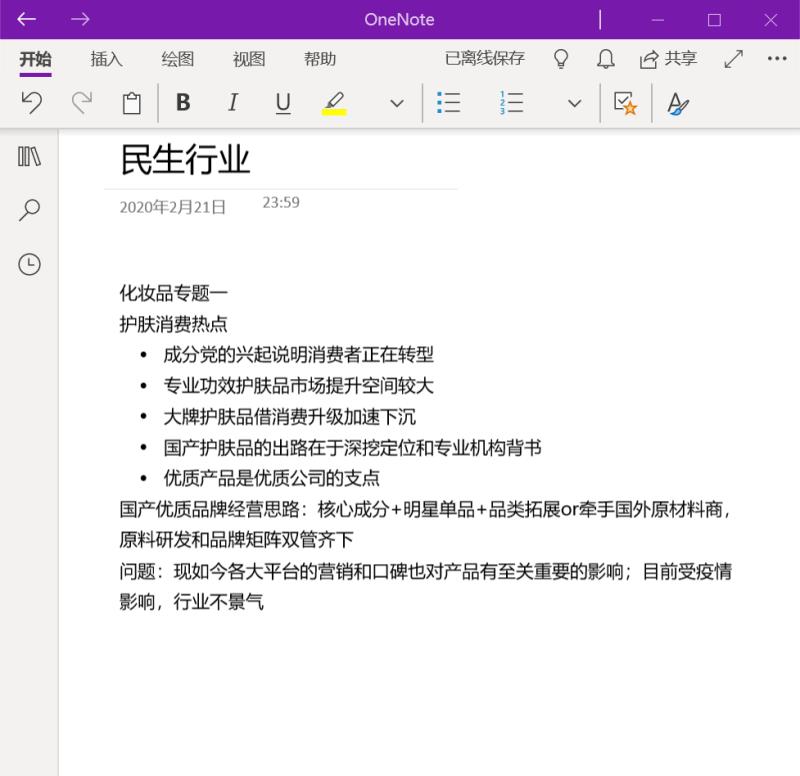Click the 共享 share button
This screenshot has height=776, width=800.
pos(668,59)
